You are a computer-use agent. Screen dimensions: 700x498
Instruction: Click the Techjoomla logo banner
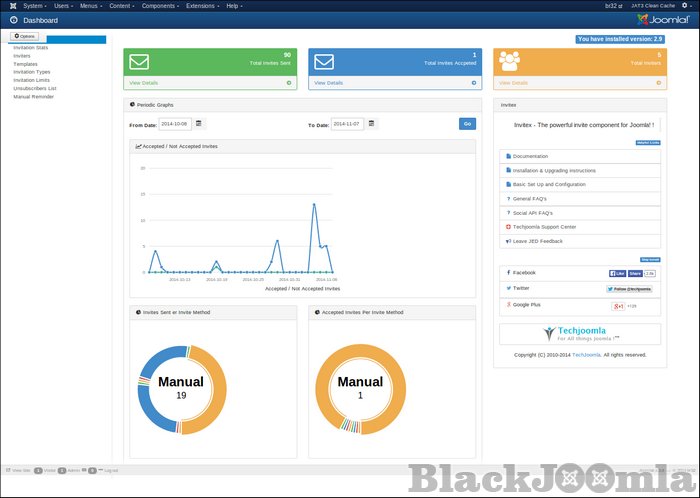[x=579, y=334]
